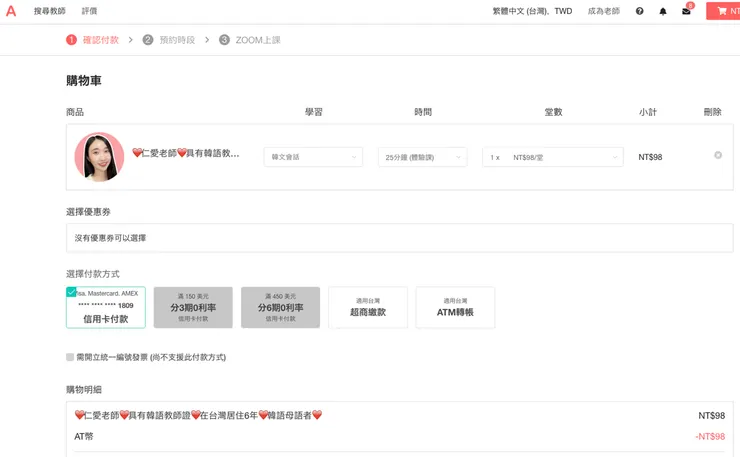Click the 小計 column header
740x457 pixels.
click(x=648, y=112)
